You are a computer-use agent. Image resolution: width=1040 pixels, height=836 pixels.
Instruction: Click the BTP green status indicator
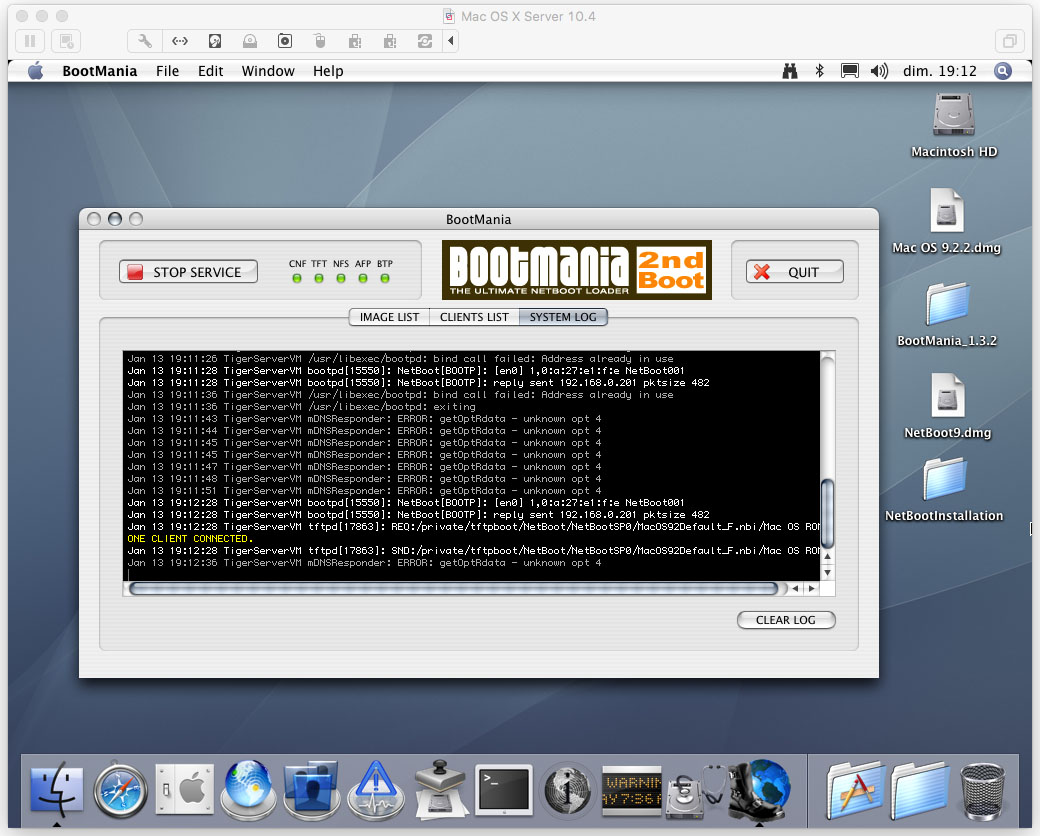coord(385,279)
